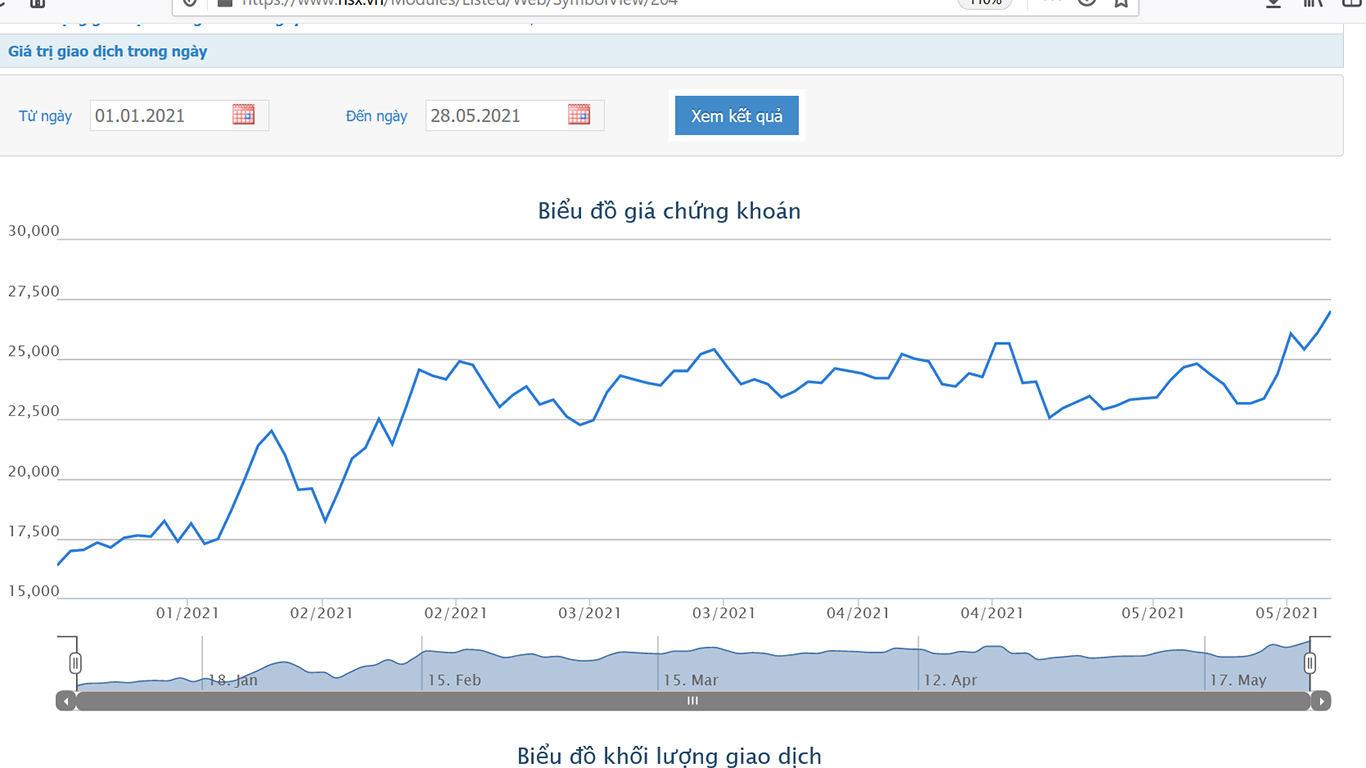Click the Biểu đồ giá chứng khoán title
The image size is (1366, 768).
[669, 211]
